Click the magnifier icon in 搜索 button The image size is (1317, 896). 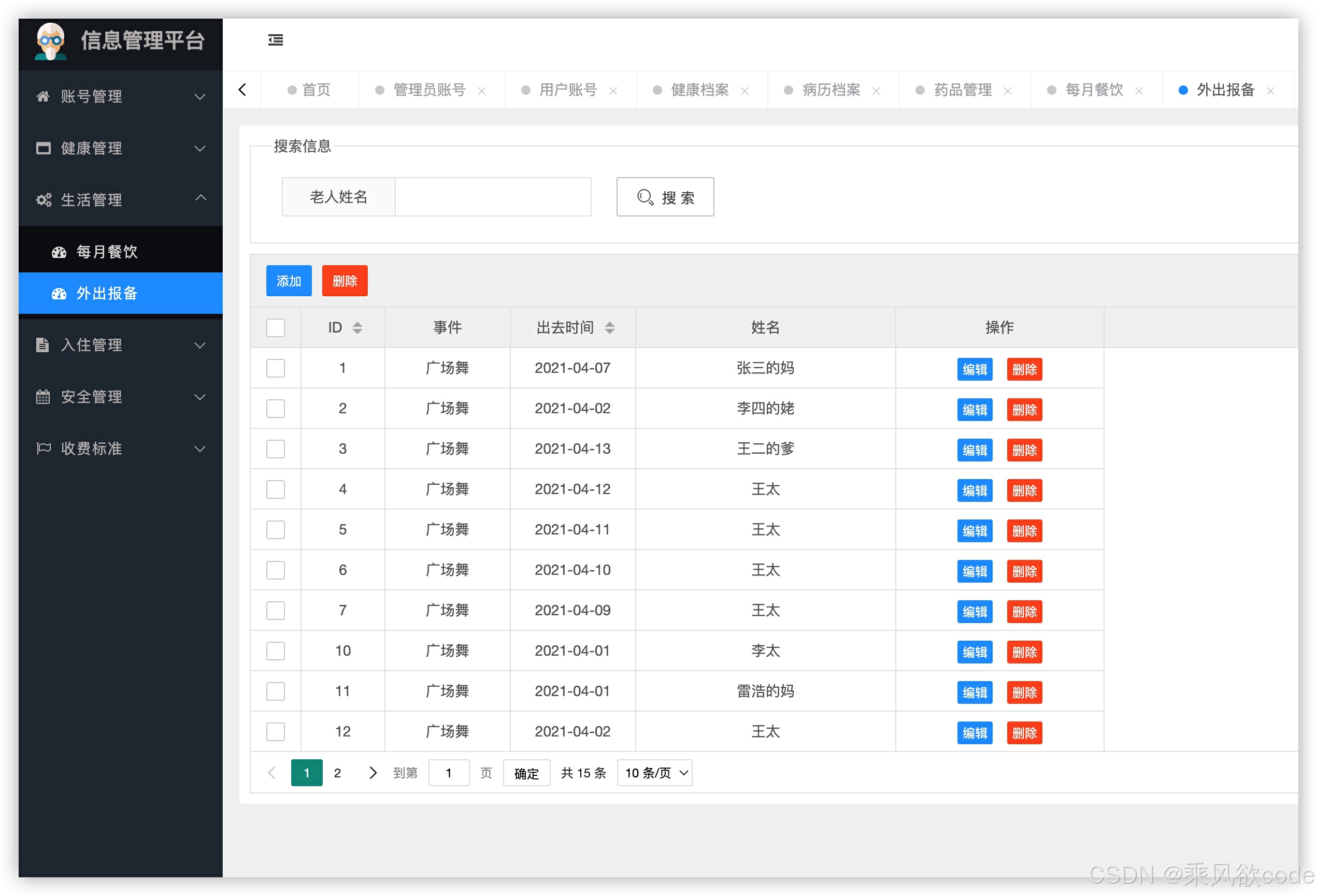tap(645, 197)
